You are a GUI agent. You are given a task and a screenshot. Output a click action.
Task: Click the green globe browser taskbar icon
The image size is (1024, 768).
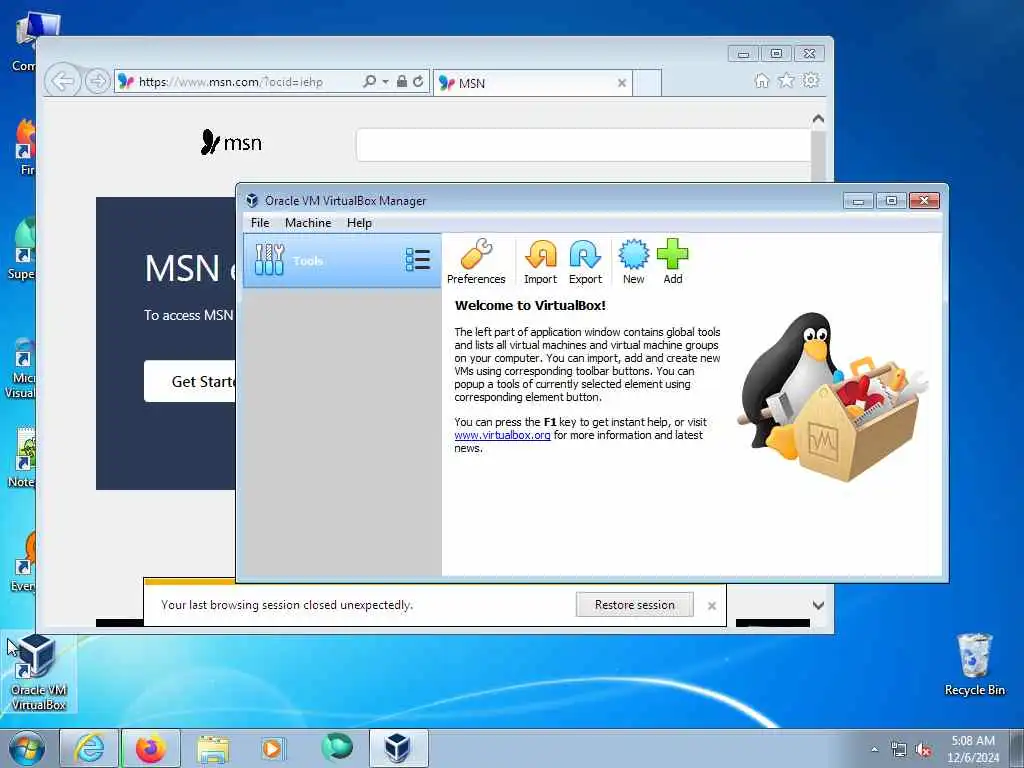336,747
